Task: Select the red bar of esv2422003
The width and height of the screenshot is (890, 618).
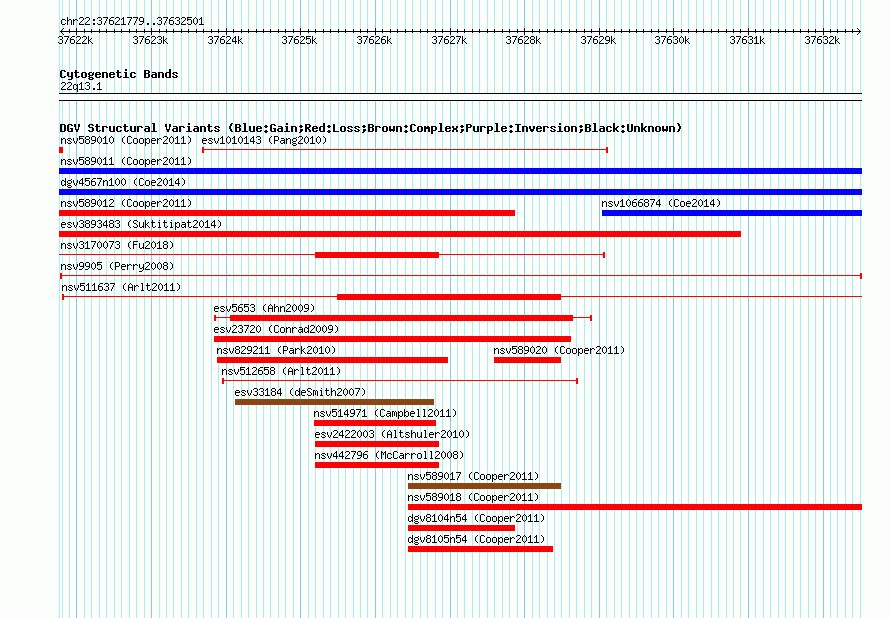Action: click(x=377, y=444)
